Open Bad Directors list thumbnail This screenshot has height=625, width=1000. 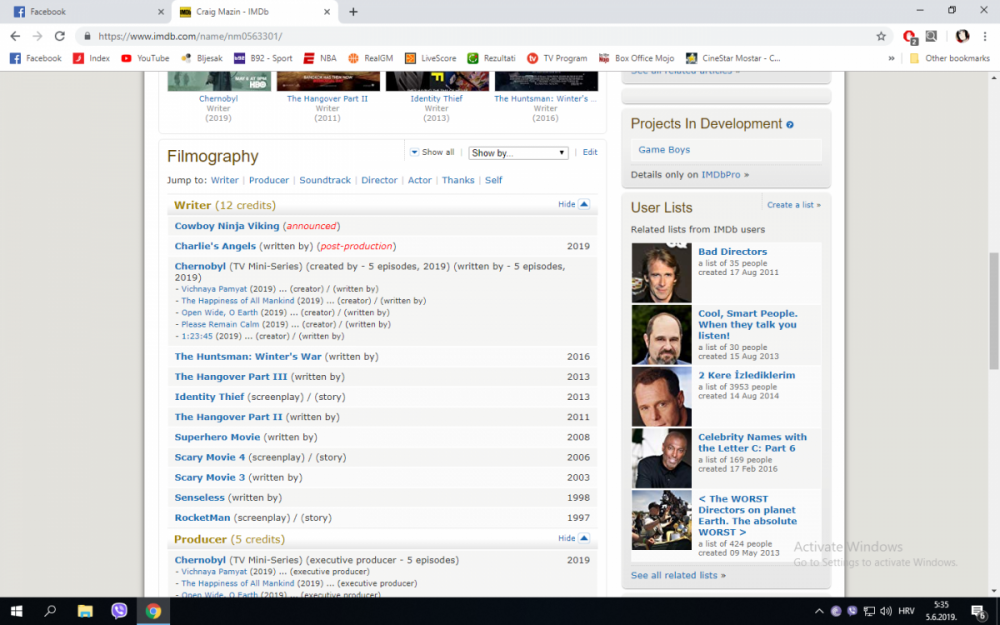661,273
